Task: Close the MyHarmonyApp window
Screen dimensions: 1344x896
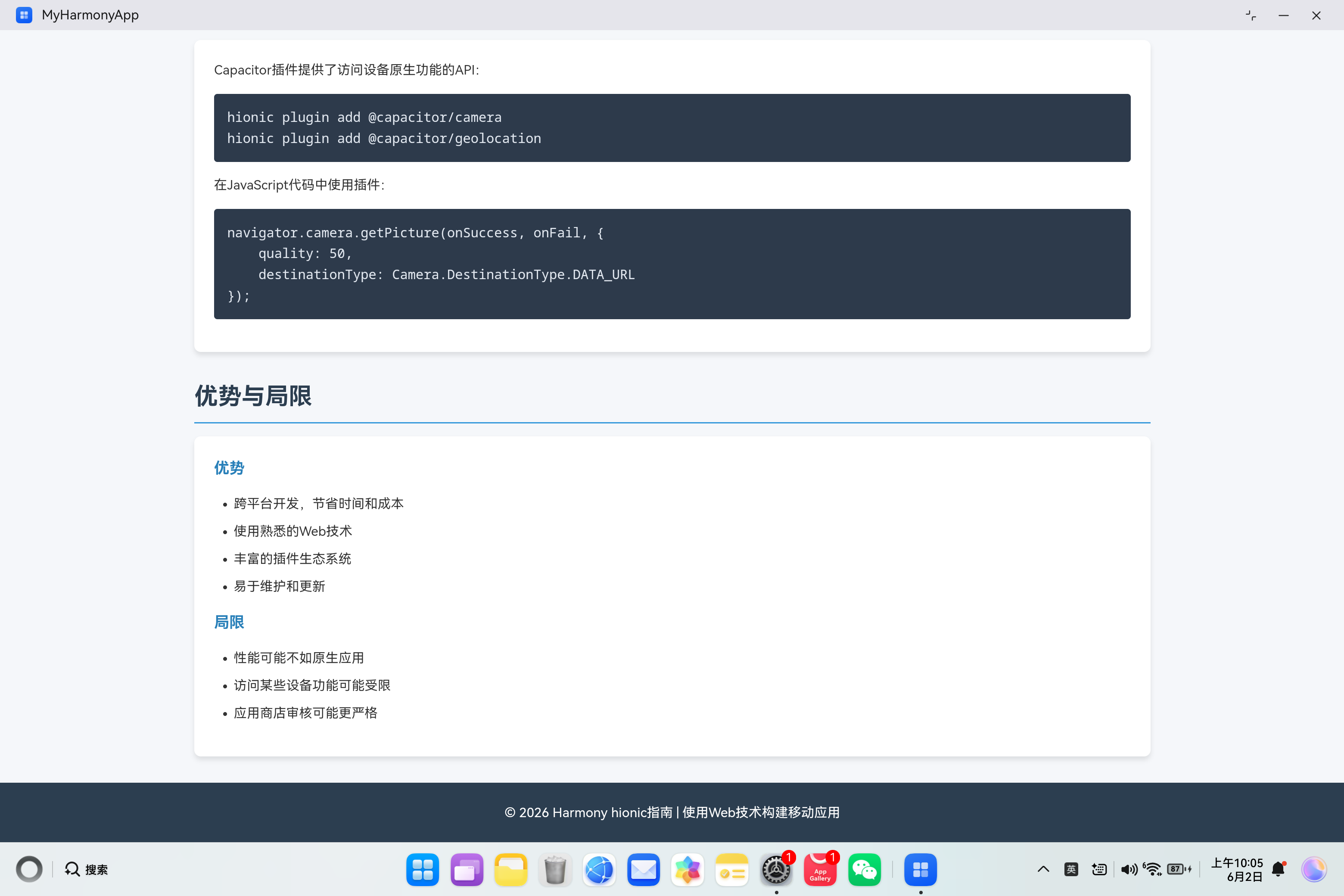Action: tap(1316, 16)
